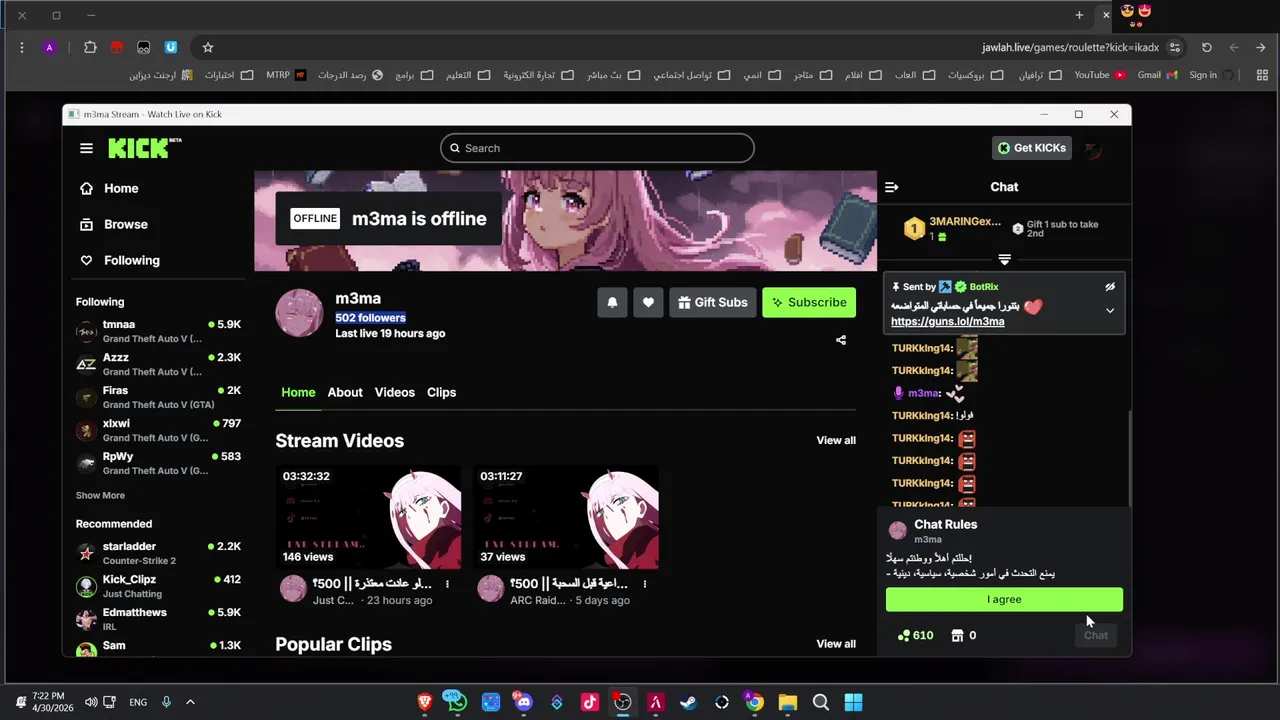The image size is (1280, 720).
Task: Expand the gift leaderboard collapse handle
Action: (x=1004, y=259)
